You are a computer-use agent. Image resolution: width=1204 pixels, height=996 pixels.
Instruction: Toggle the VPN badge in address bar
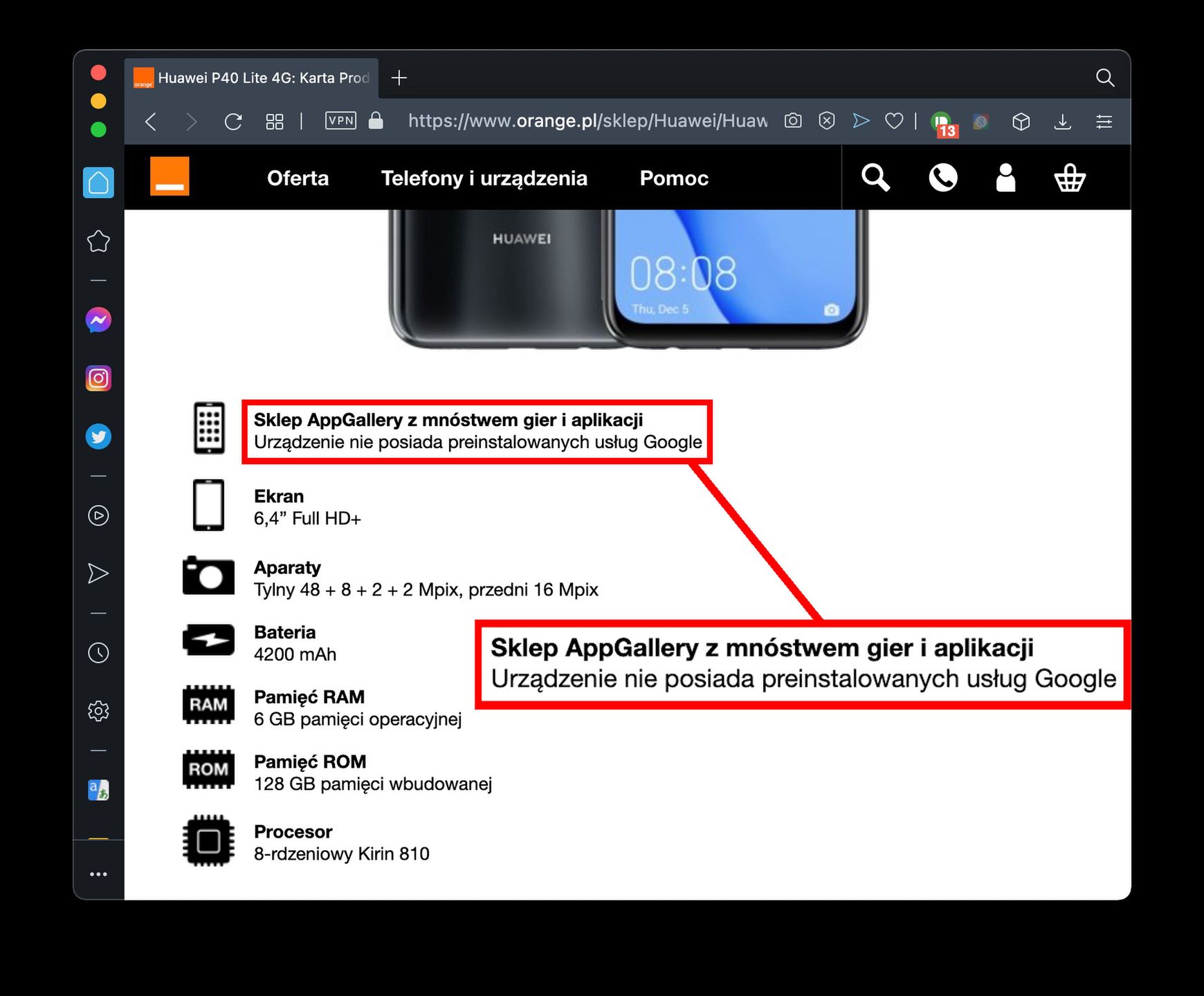point(340,121)
